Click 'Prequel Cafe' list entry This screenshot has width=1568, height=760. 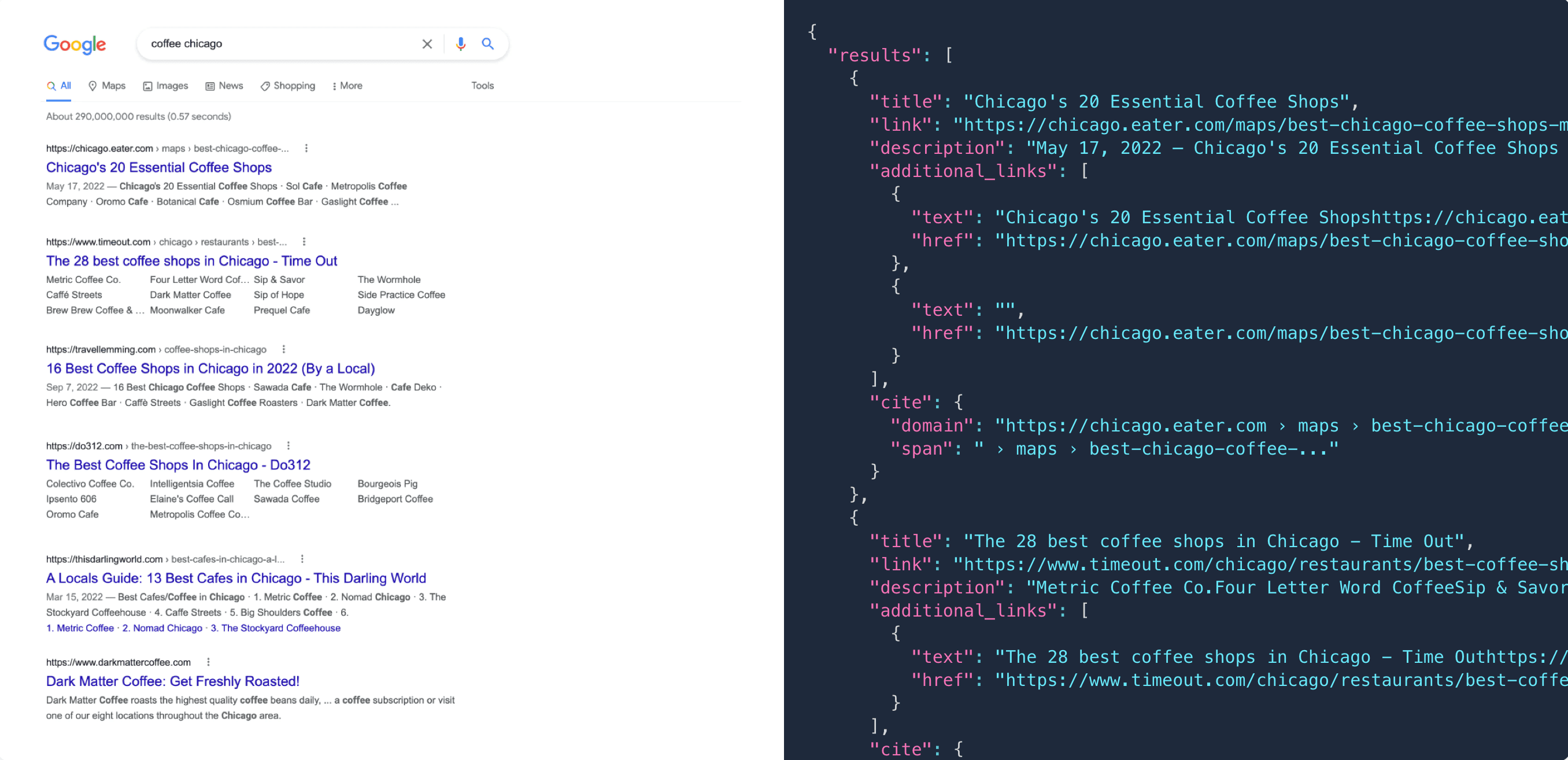coord(282,310)
